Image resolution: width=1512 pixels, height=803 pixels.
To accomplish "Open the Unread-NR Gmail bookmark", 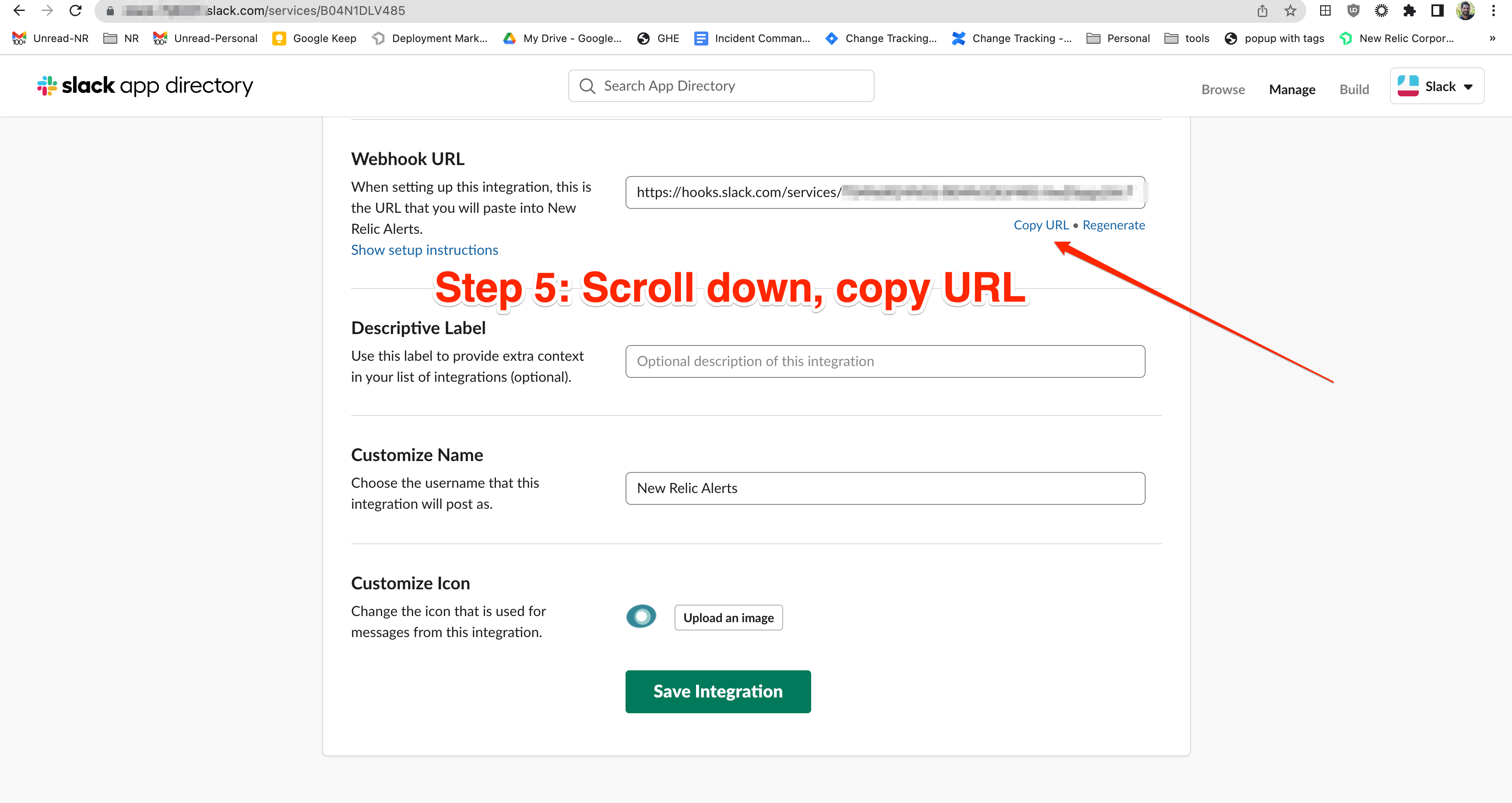I will (50, 38).
